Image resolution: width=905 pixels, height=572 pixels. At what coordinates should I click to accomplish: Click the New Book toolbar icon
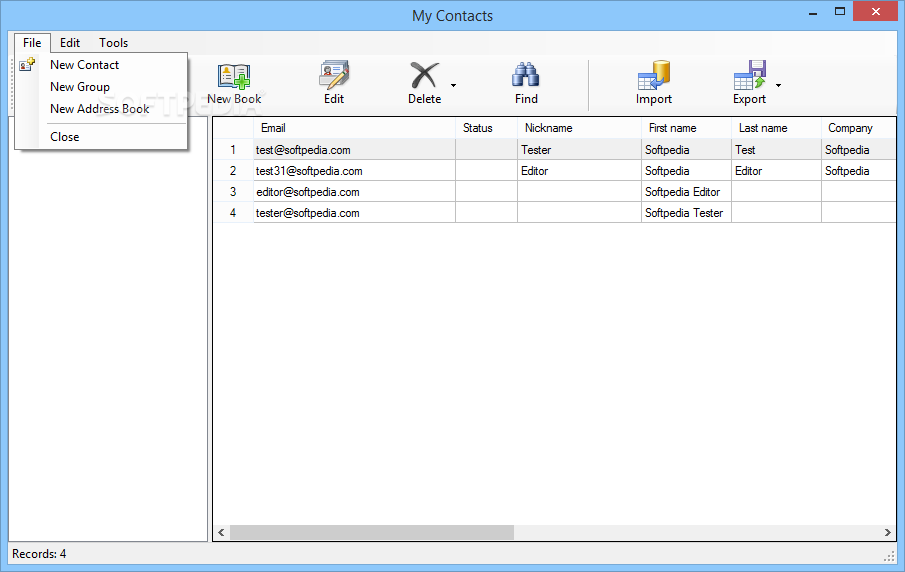[x=234, y=76]
